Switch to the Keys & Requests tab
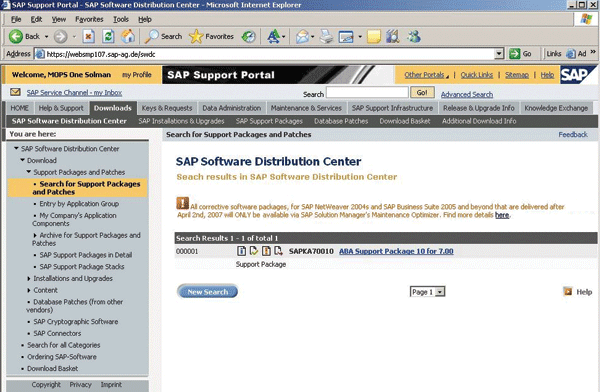 coord(167,108)
